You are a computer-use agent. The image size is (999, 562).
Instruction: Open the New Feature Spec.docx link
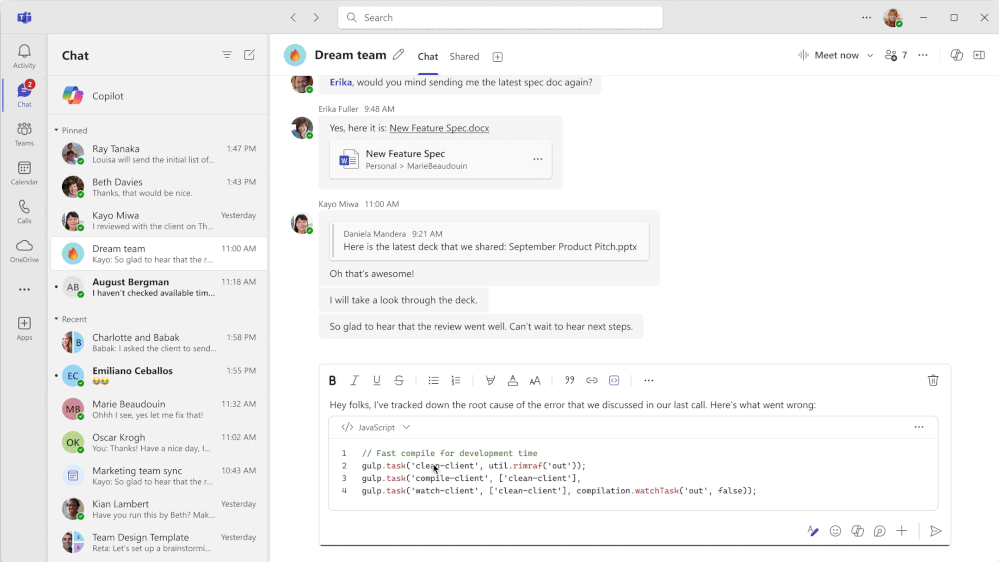(x=439, y=128)
